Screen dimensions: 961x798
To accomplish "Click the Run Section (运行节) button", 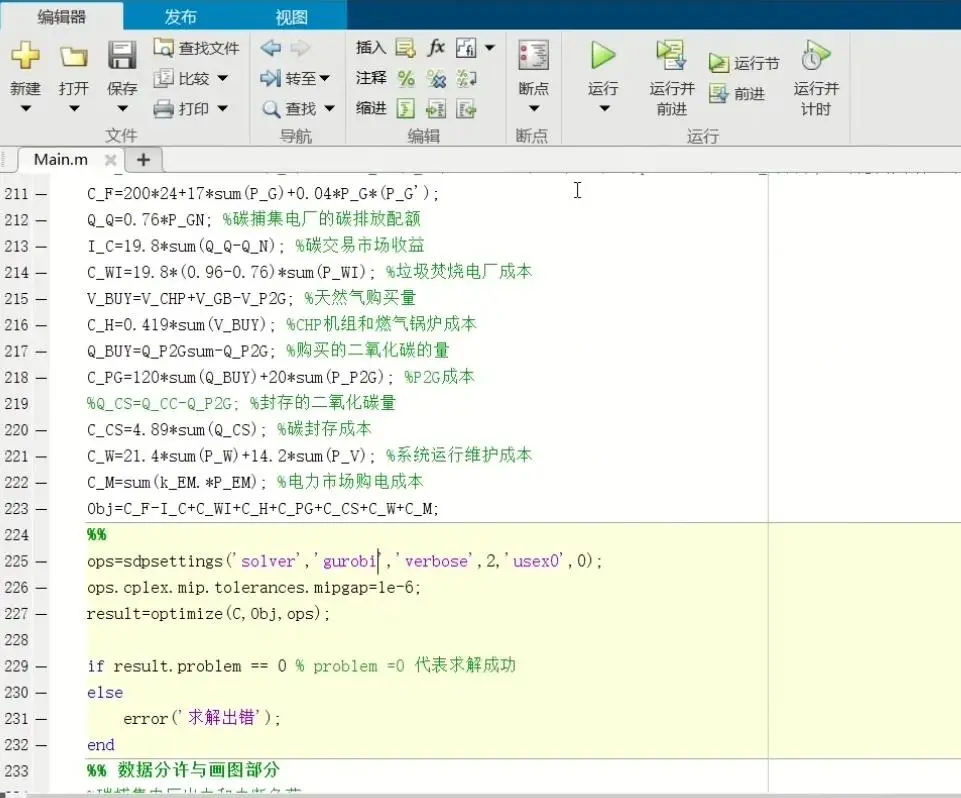I will pyautogui.click(x=744, y=63).
